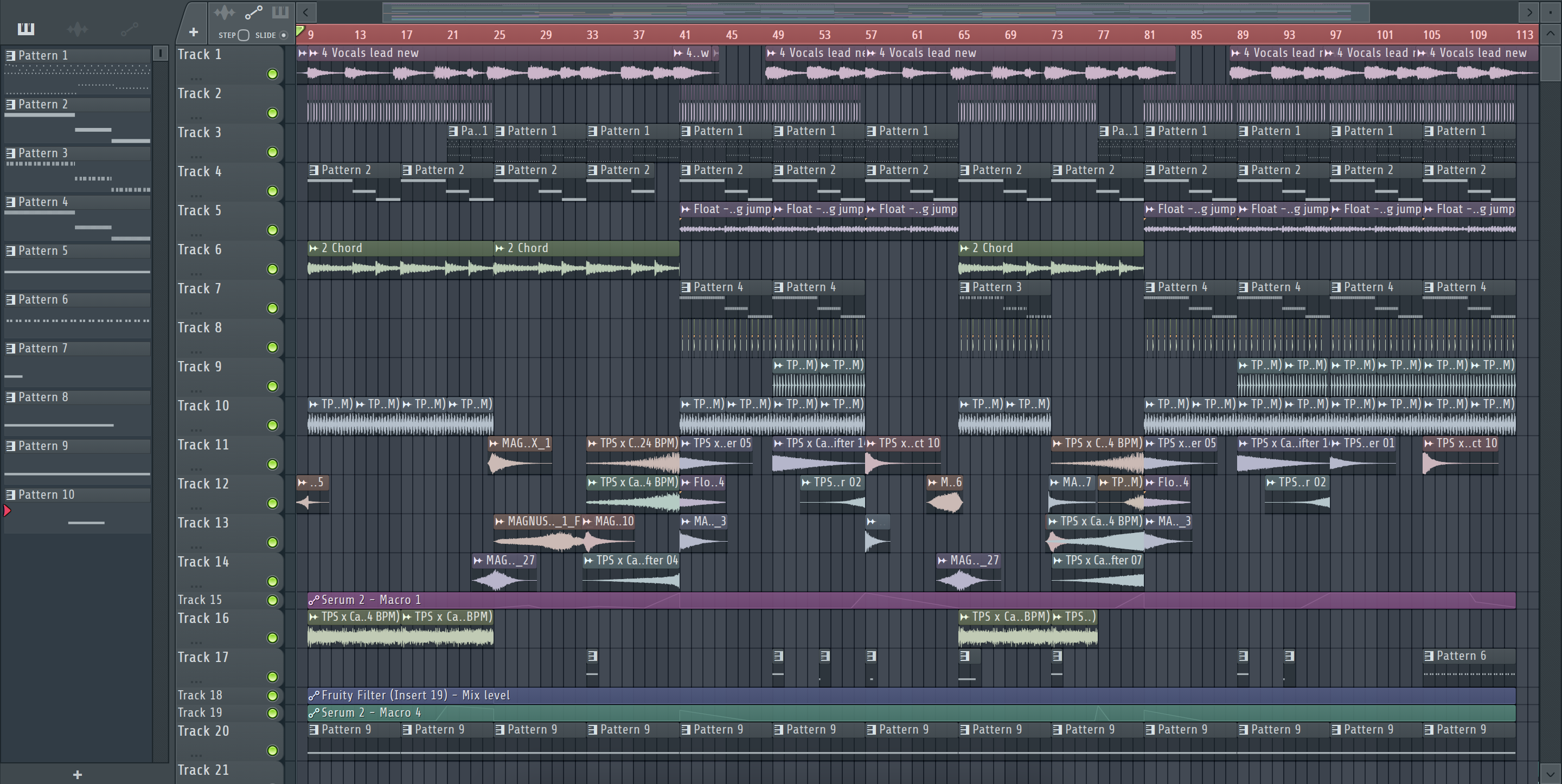Click the waveform icon on TPS x Ca..fter 04 clip
This screenshot has height=784, width=1562.
[588, 561]
